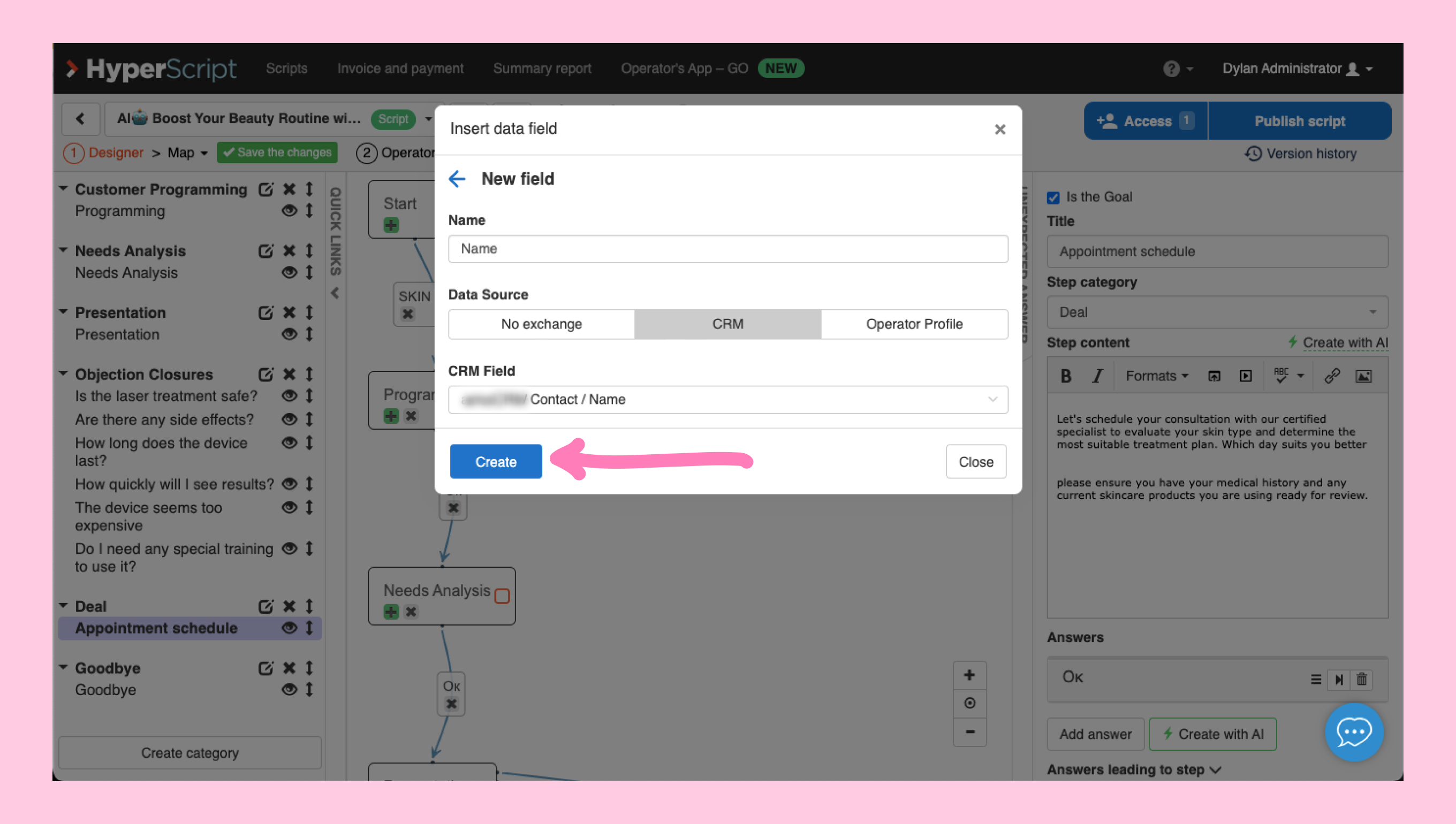The image size is (1456, 824).
Task: Click the blue Create button
Action: click(x=495, y=462)
